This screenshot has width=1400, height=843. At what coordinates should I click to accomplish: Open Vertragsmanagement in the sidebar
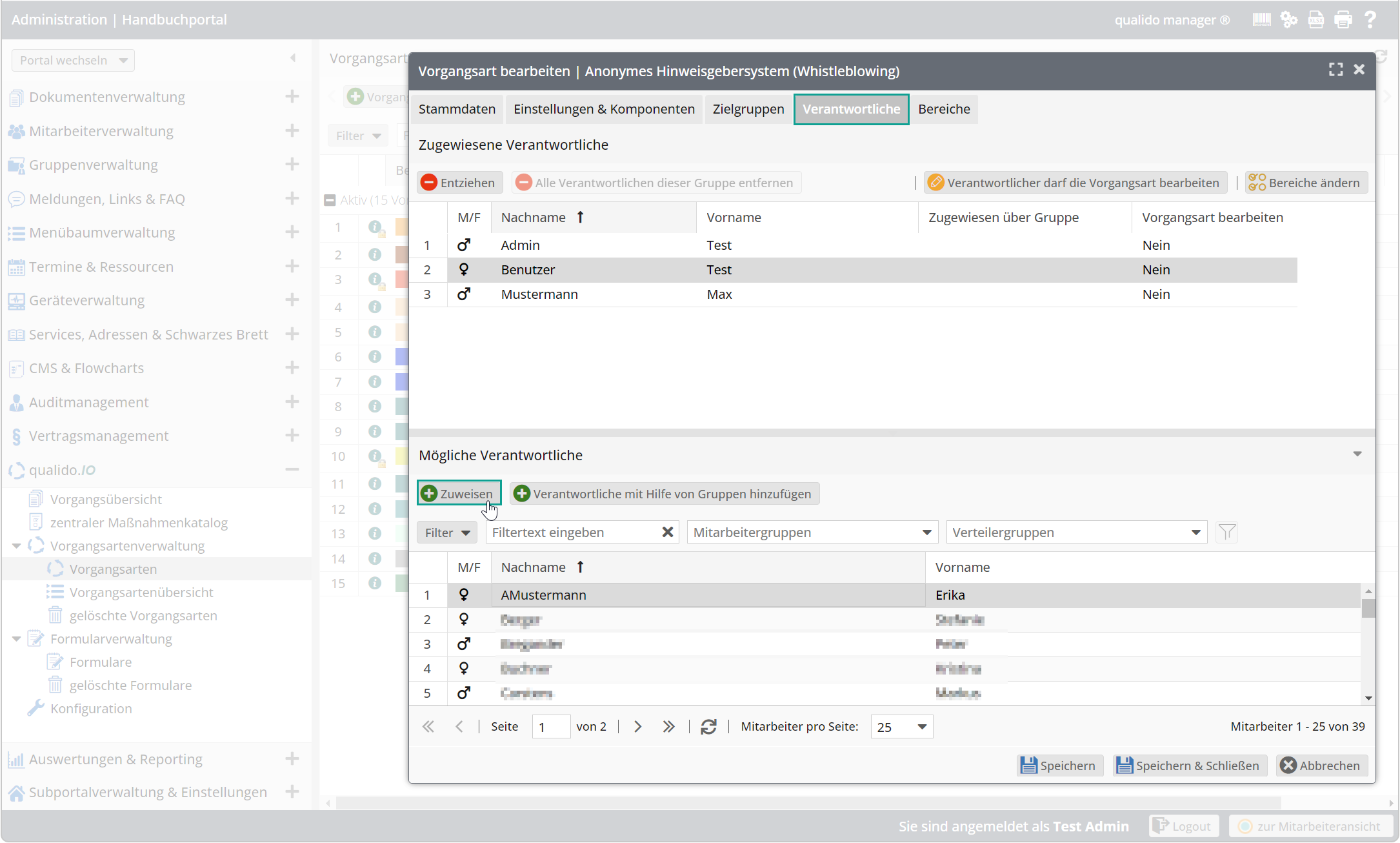click(x=99, y=436)
